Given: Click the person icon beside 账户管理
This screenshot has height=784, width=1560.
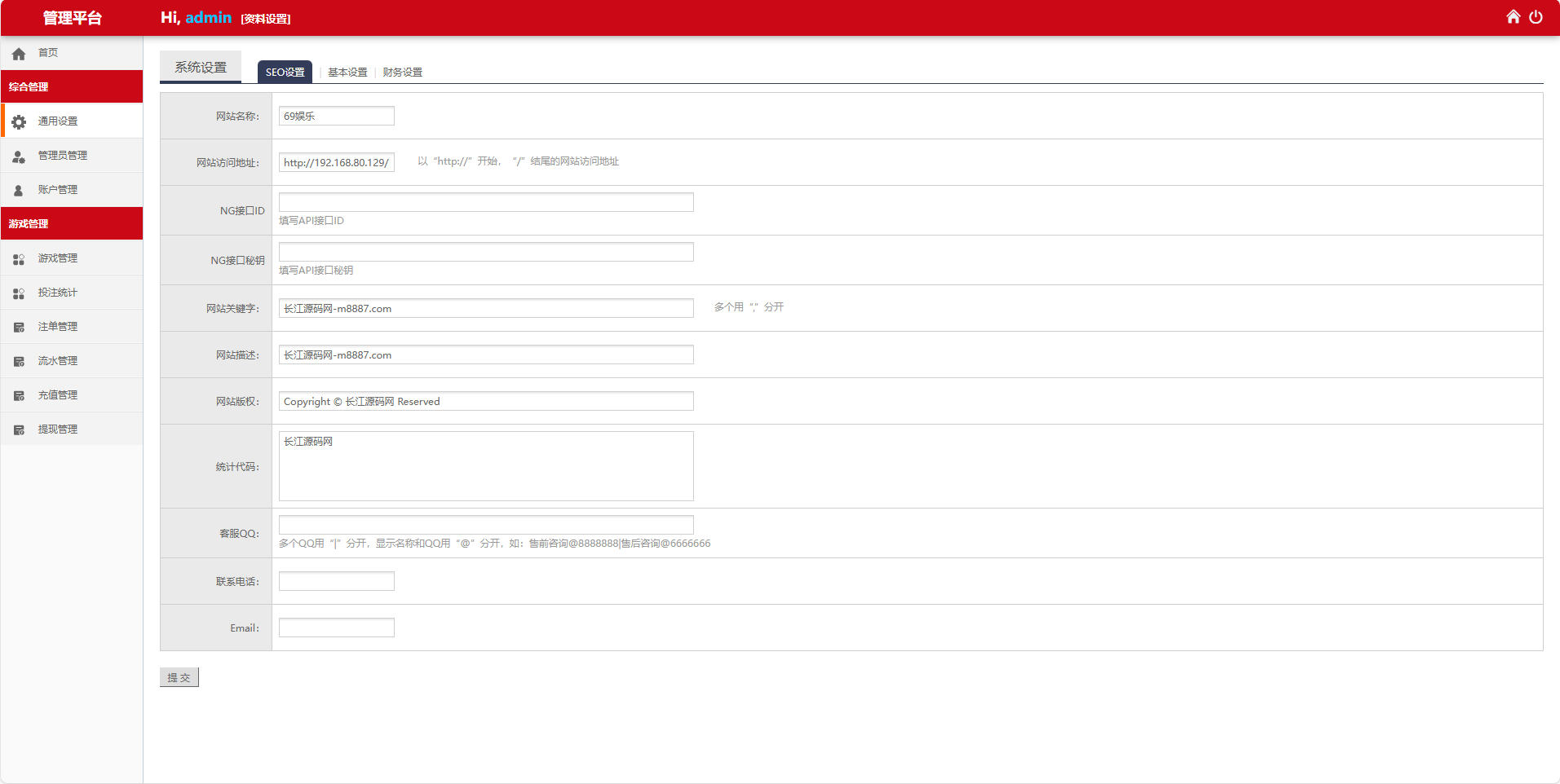Looking at the screenshot, I should point(19,191).
